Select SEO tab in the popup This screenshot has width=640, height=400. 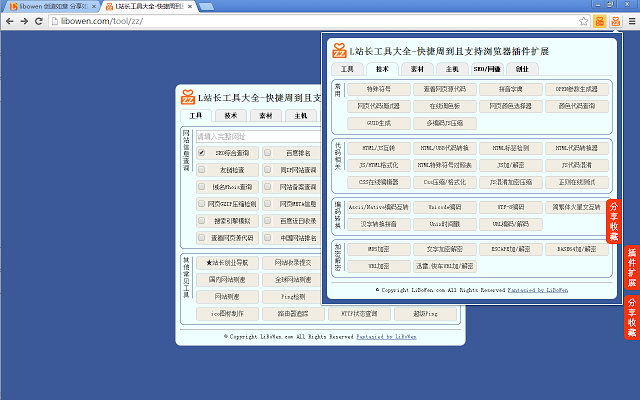487,69
